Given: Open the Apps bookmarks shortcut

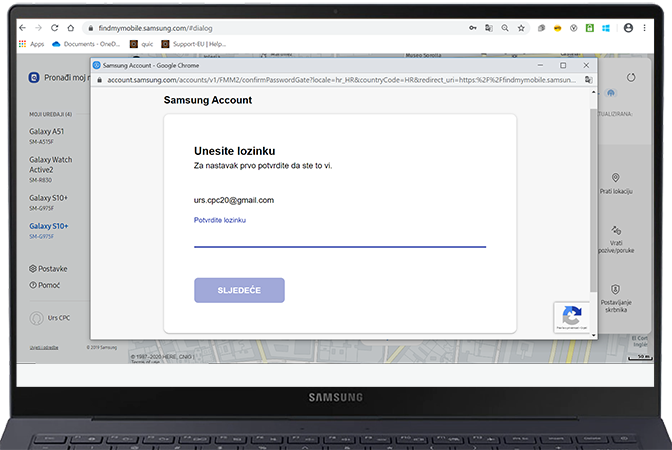Looking at the screenshot, I should 31,44.
